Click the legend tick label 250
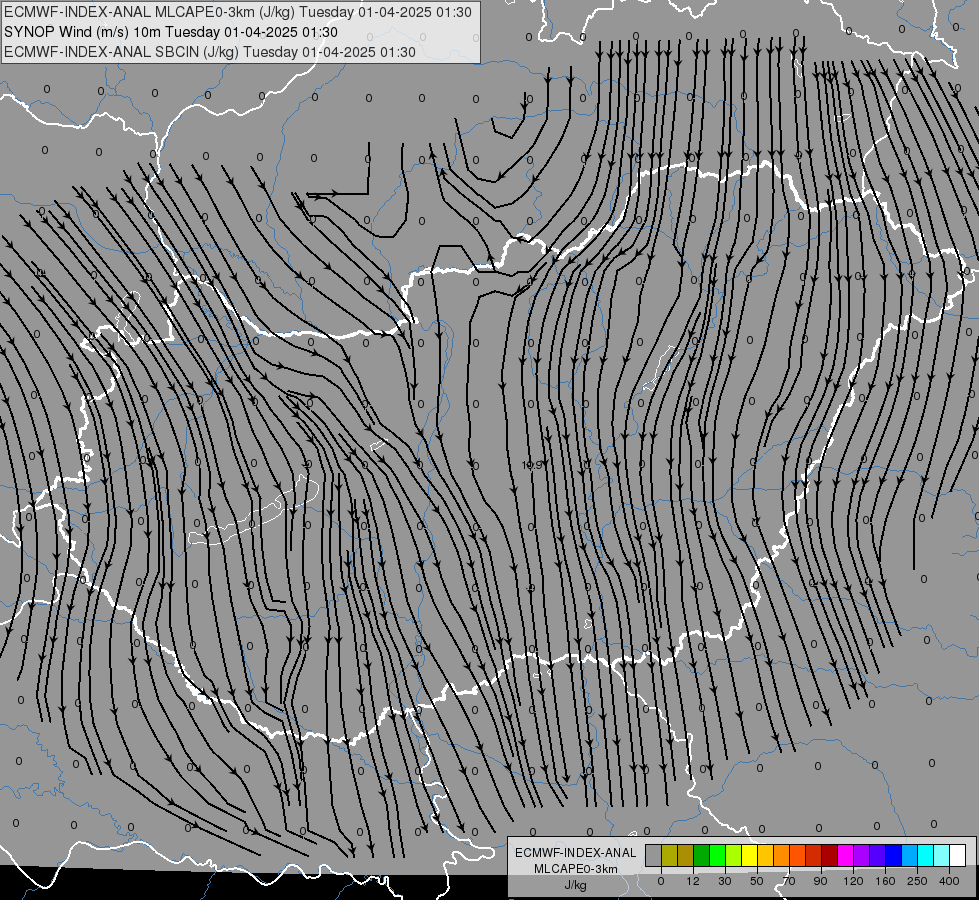Viewport: 979px width, 900px height. click(917, 881)
